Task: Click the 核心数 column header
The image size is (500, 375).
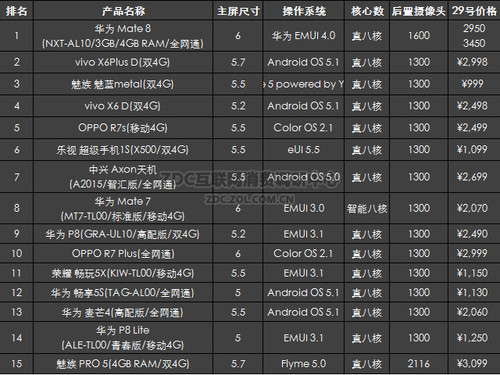Action: click(367, 11)
